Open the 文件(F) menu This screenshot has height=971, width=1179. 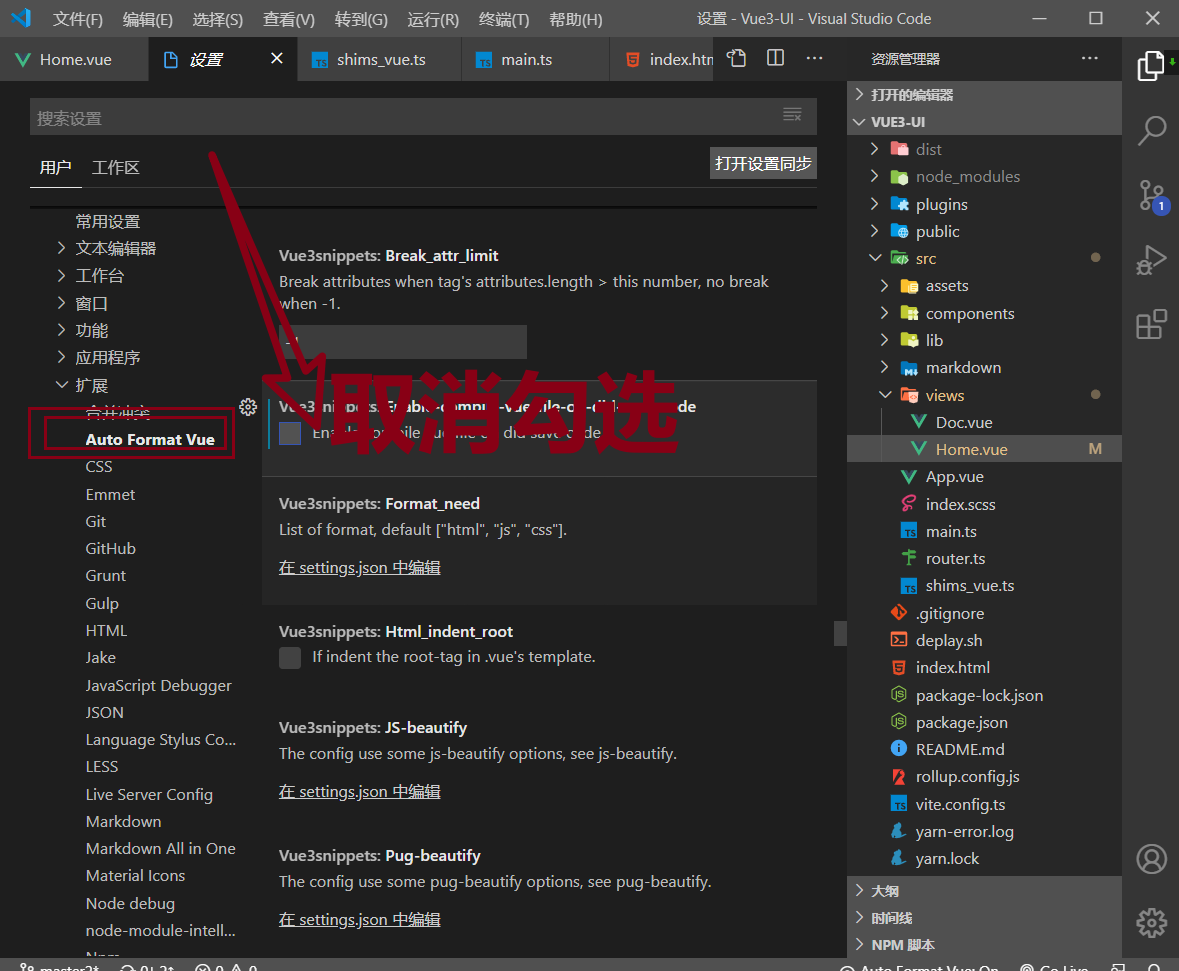pyautogui.click(x=77, y=19)
